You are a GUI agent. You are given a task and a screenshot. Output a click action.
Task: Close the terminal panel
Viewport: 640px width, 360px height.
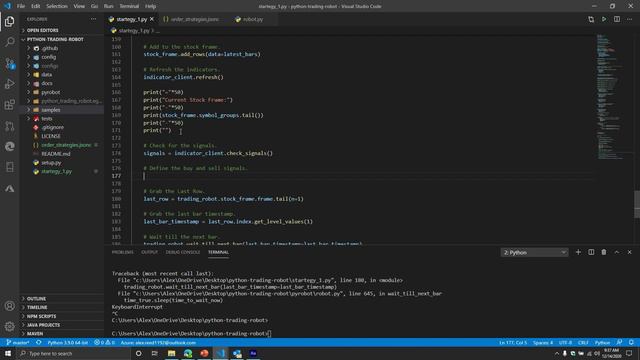[629, 252]
